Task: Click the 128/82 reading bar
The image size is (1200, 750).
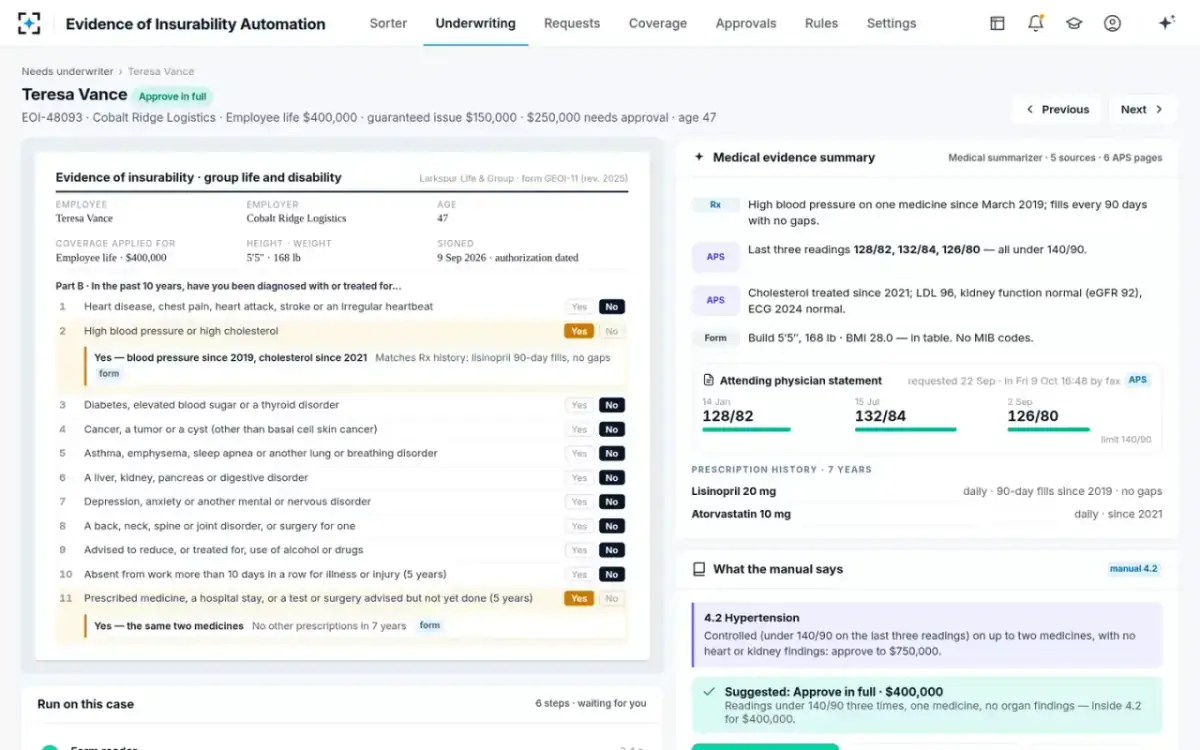Action: (747, 429)
